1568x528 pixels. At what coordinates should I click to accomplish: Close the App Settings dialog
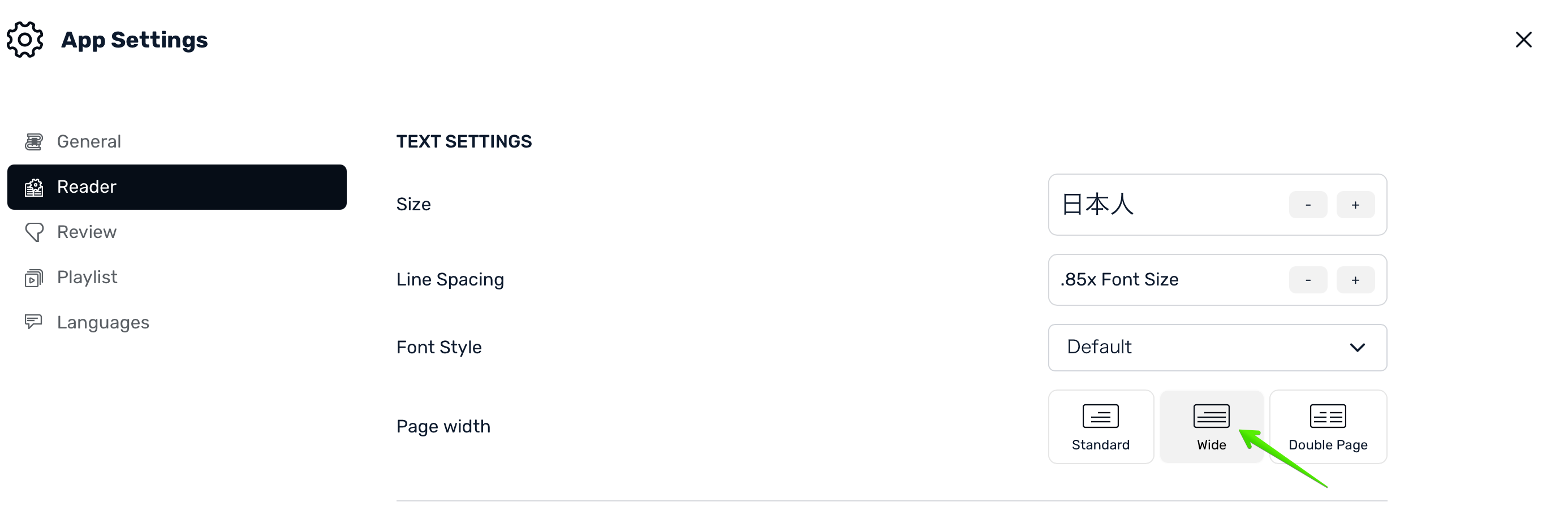click(1523, 40)
